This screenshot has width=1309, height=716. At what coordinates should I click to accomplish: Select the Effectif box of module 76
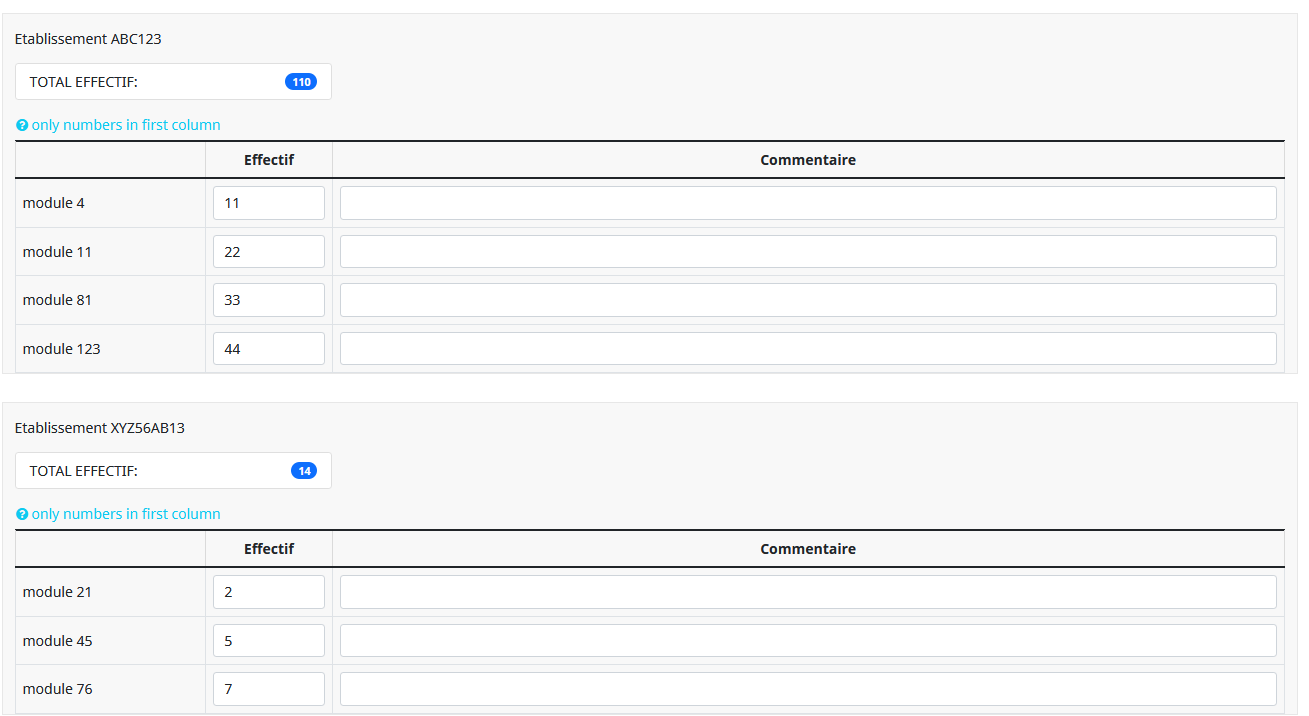269,689
